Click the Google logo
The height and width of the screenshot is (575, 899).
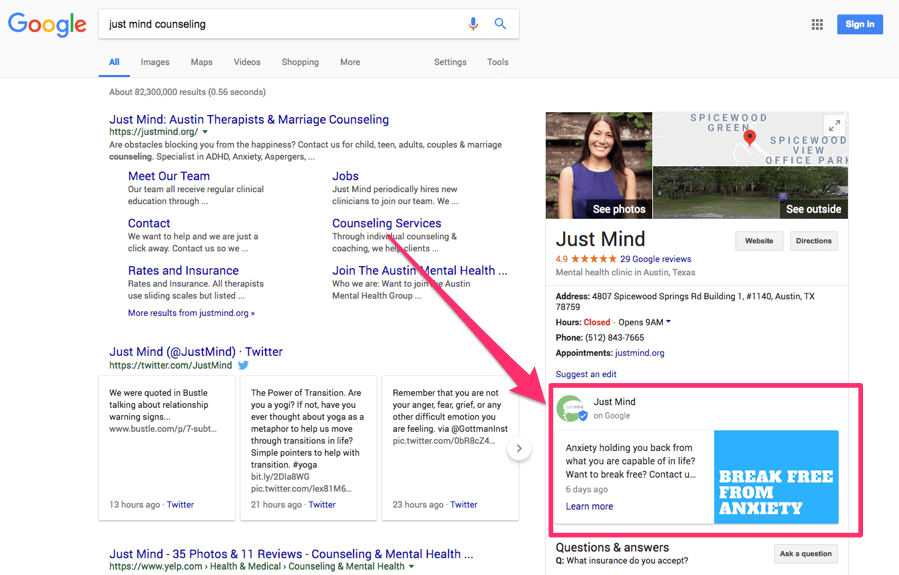coord(47,24)
